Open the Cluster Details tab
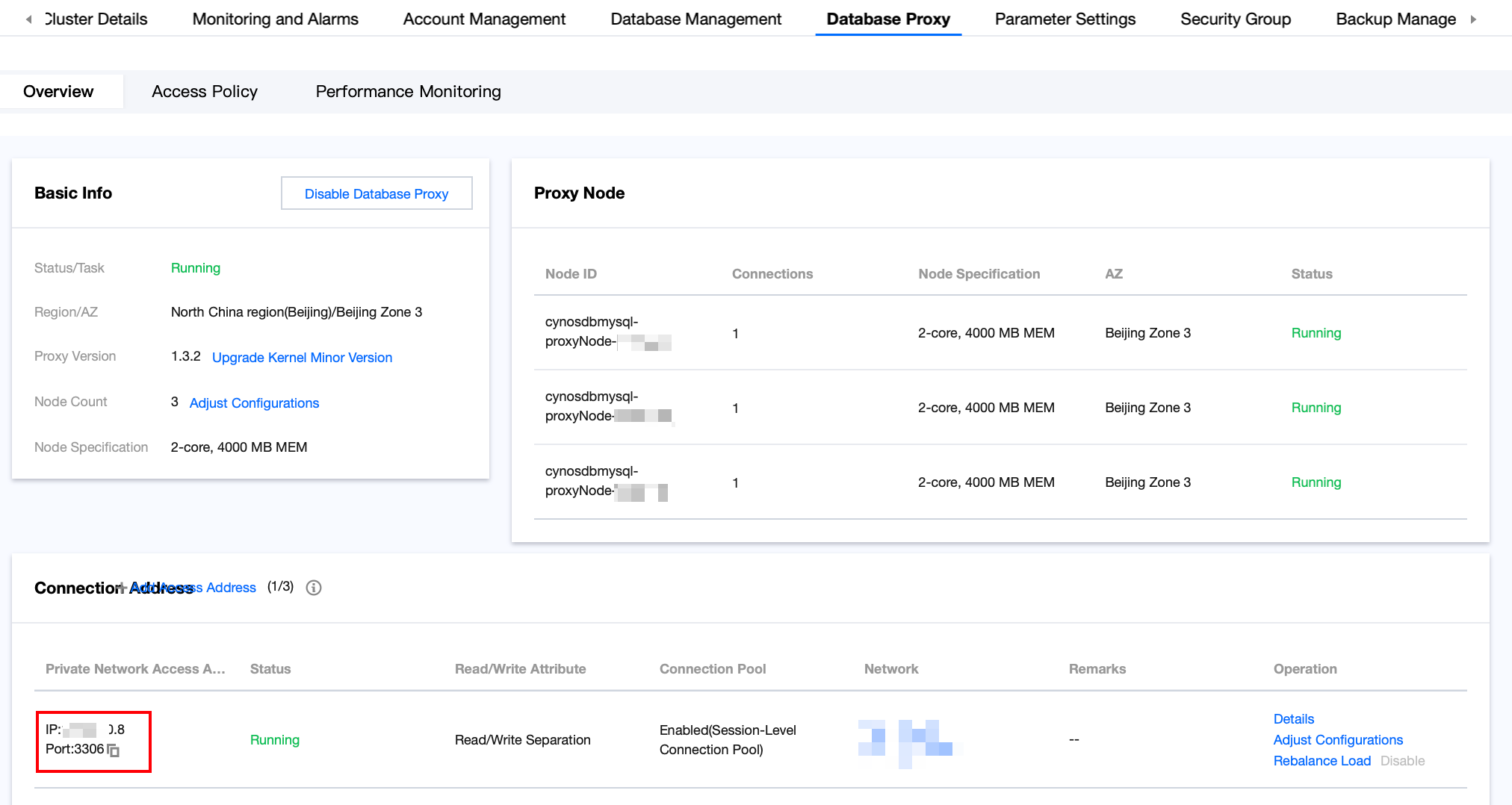This screenshot has width=1512, height=805. click(x=96, y=19)
